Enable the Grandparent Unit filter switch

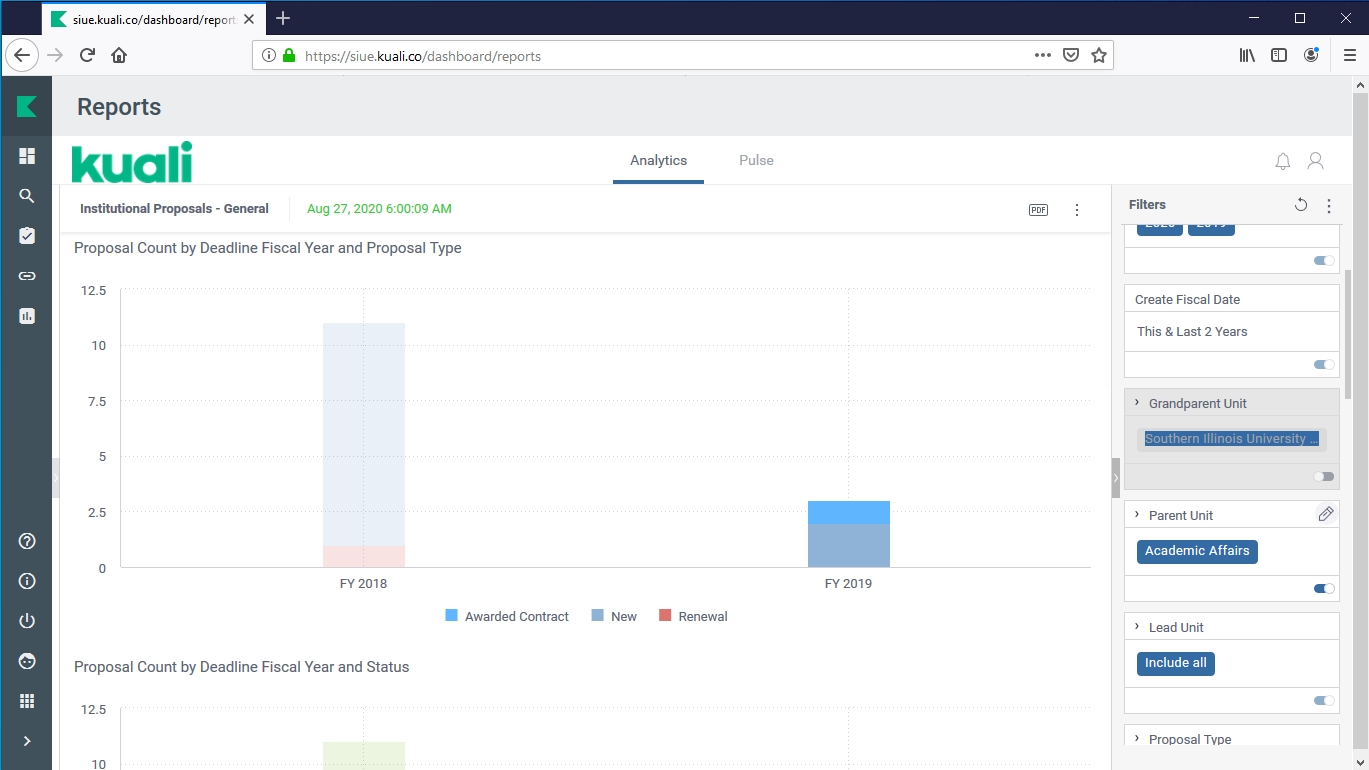tap(1324, 477)
